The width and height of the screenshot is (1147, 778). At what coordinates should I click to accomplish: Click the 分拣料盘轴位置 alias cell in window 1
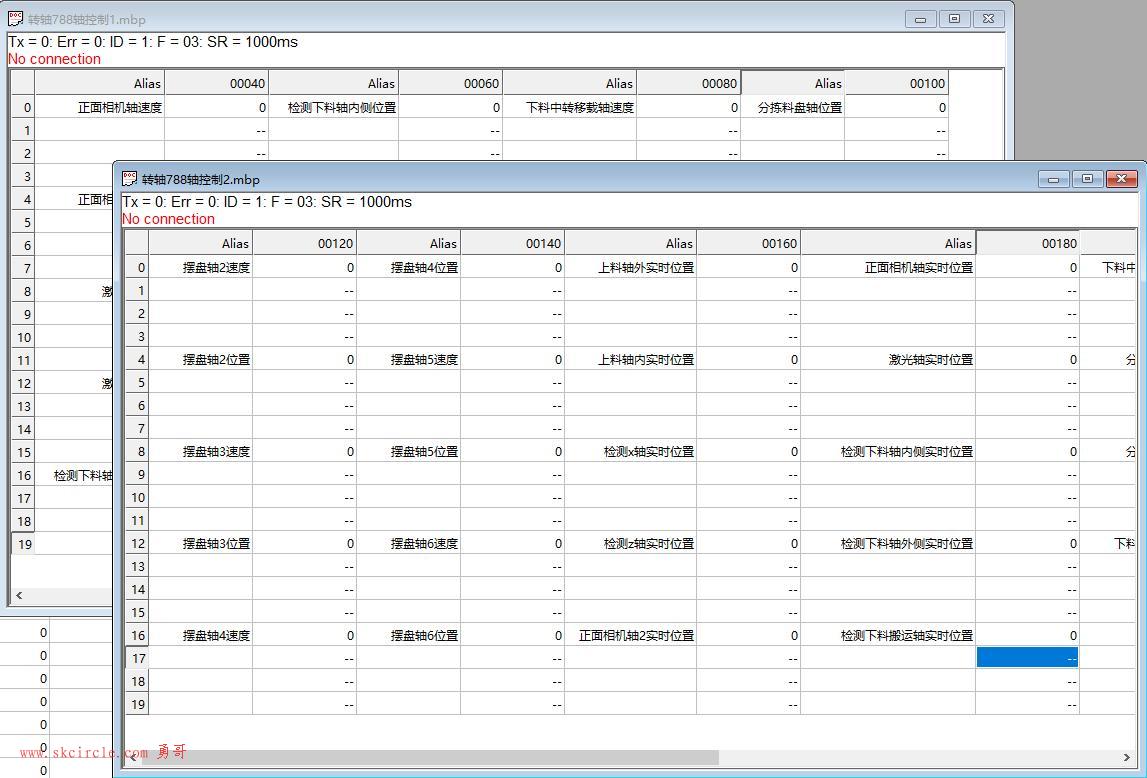click(793, 107)
